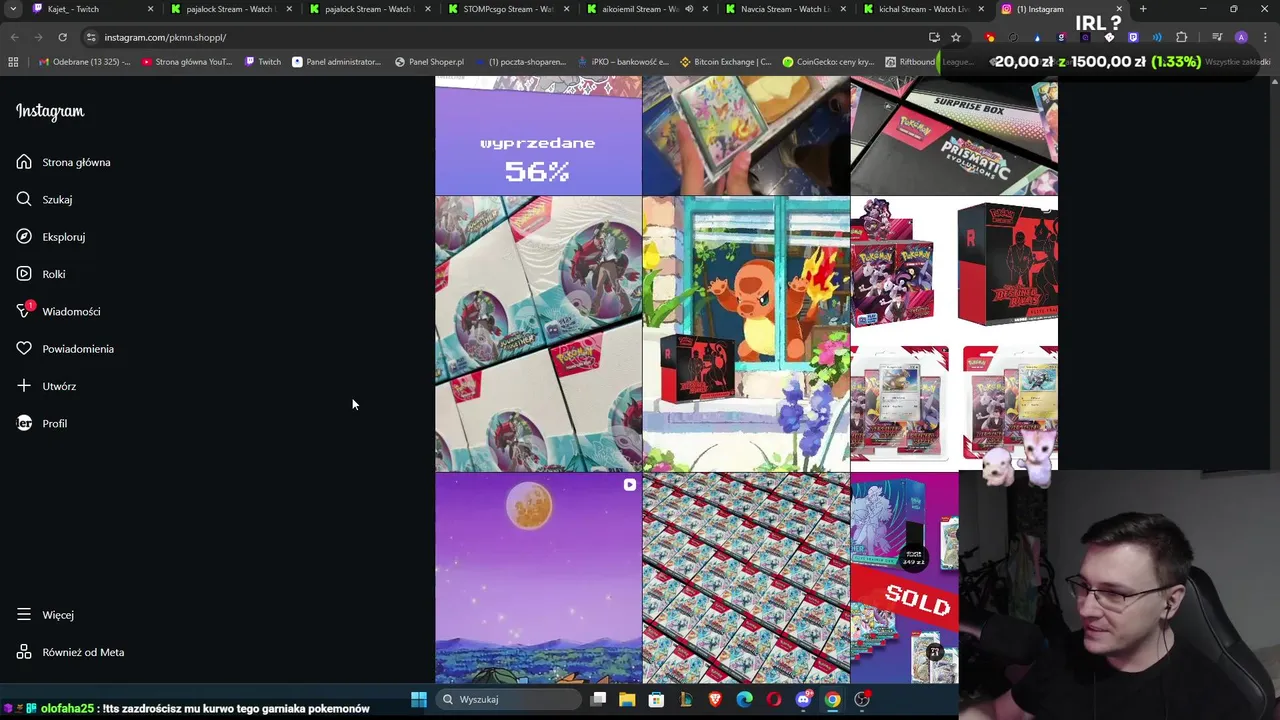The width and height of the screenshot is (1280, 720).
Task: Open Powiadomienia heart notifications
Action: pos(64,349)
